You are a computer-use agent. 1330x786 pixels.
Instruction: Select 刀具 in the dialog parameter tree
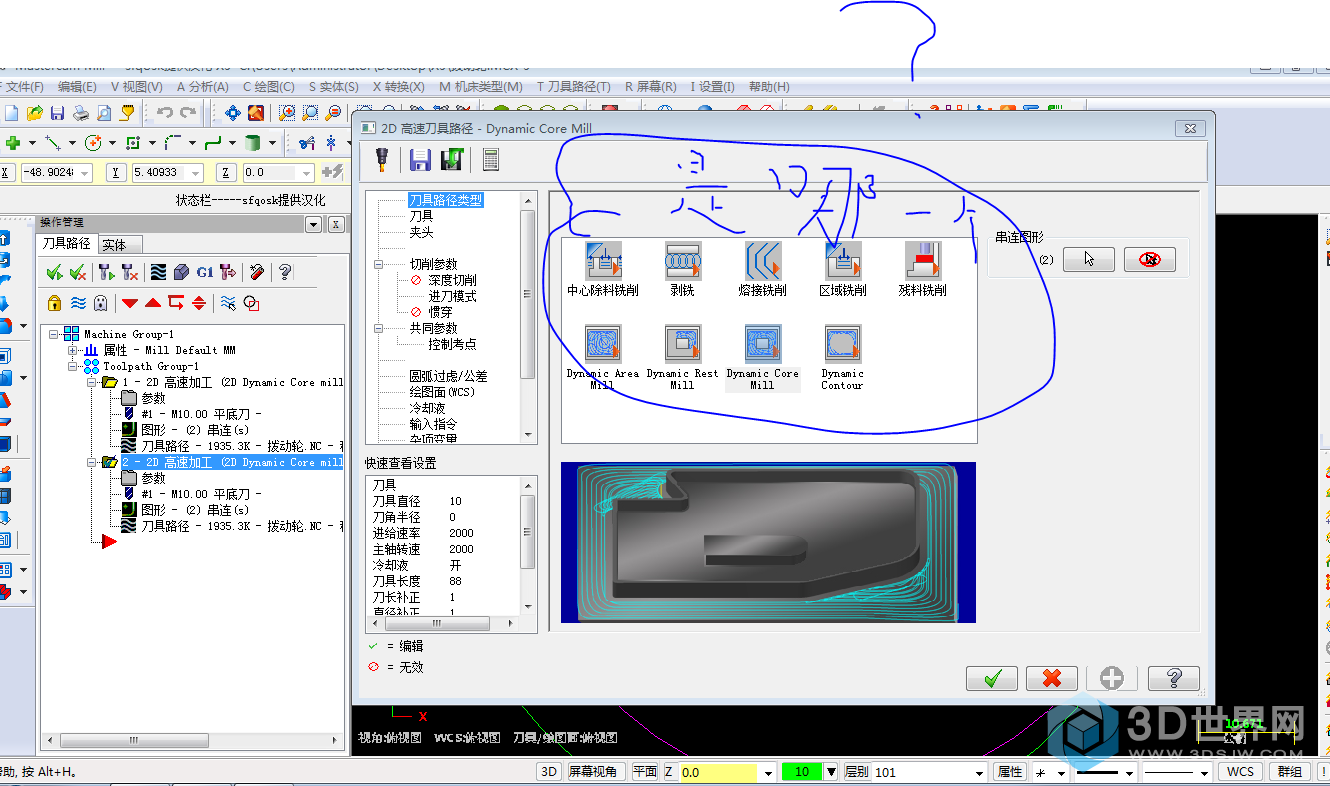point(421,216)
